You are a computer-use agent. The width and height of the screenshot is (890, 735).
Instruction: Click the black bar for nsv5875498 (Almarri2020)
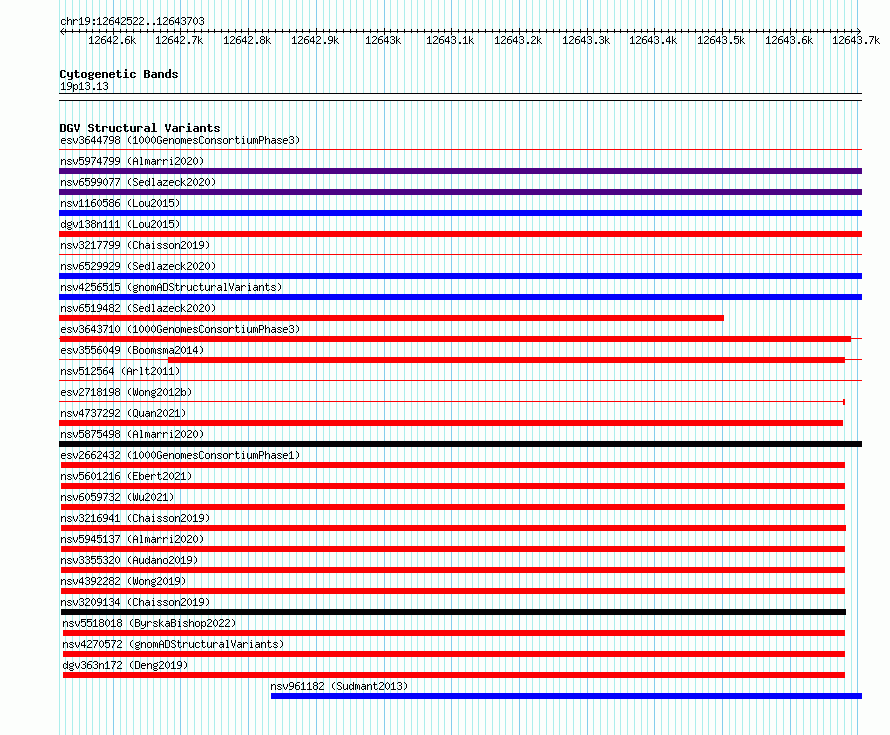(x=460, y=444)
